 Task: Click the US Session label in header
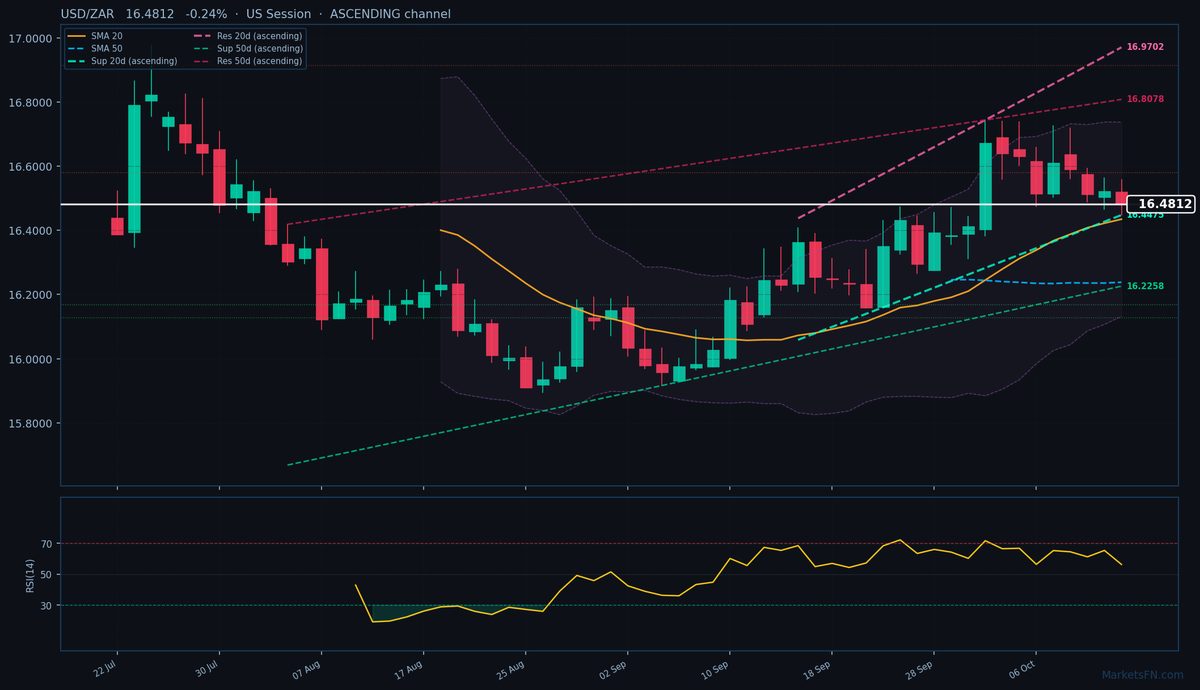coord(277,14)
